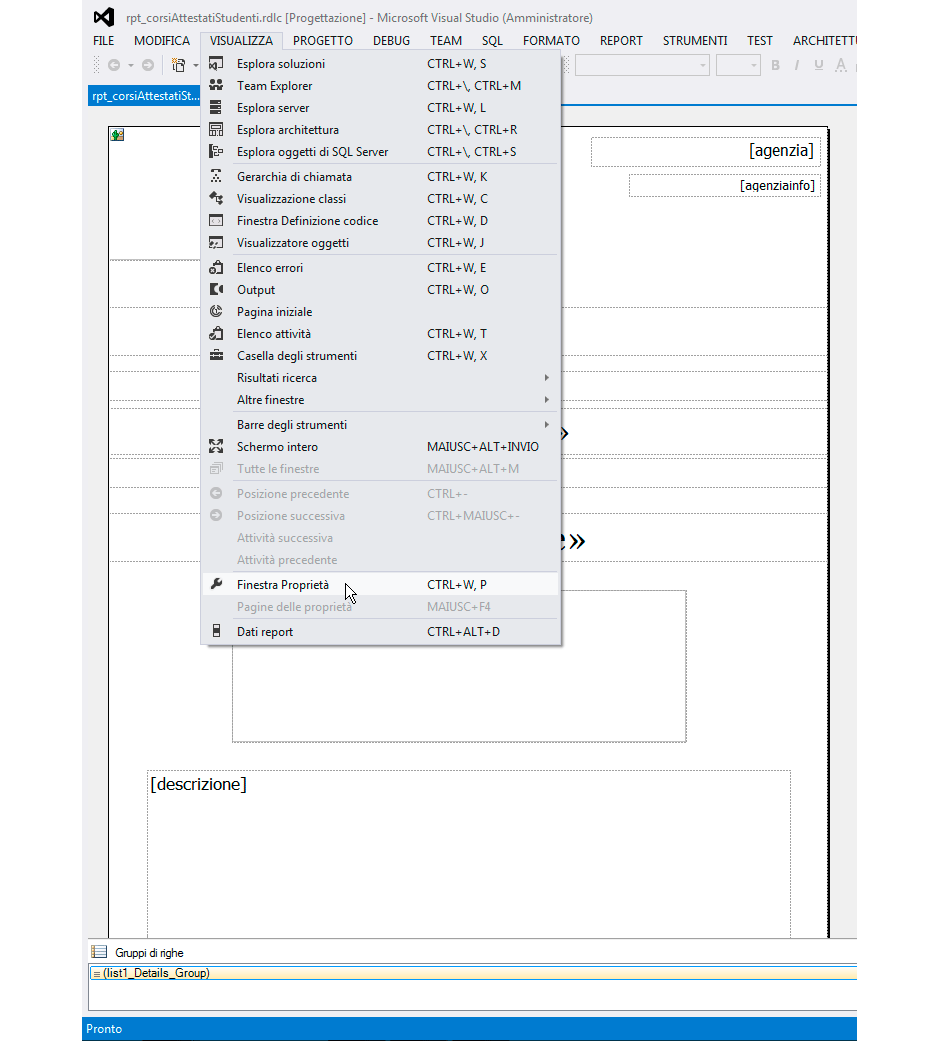Click the Pronto status bar text
The width and height of the screenshot is (940, 1041).
tap(104, 1028)
